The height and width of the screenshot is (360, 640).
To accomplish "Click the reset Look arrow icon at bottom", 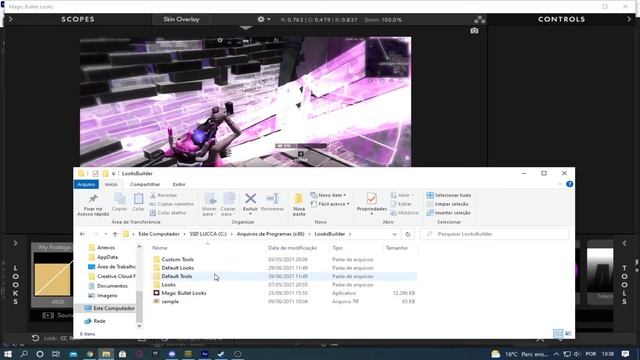I will [x=36, y=338].
